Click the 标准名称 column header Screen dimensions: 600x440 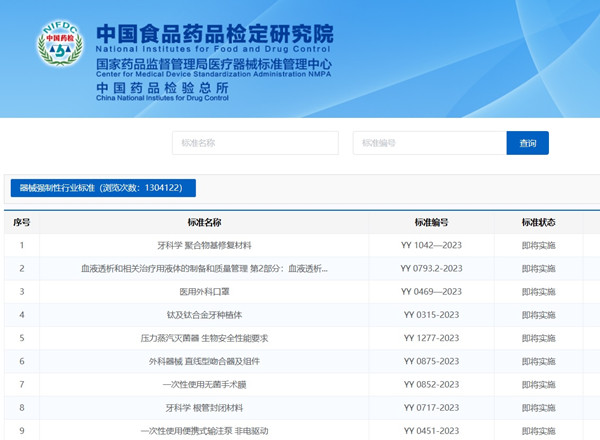click(x=204, y=222)
